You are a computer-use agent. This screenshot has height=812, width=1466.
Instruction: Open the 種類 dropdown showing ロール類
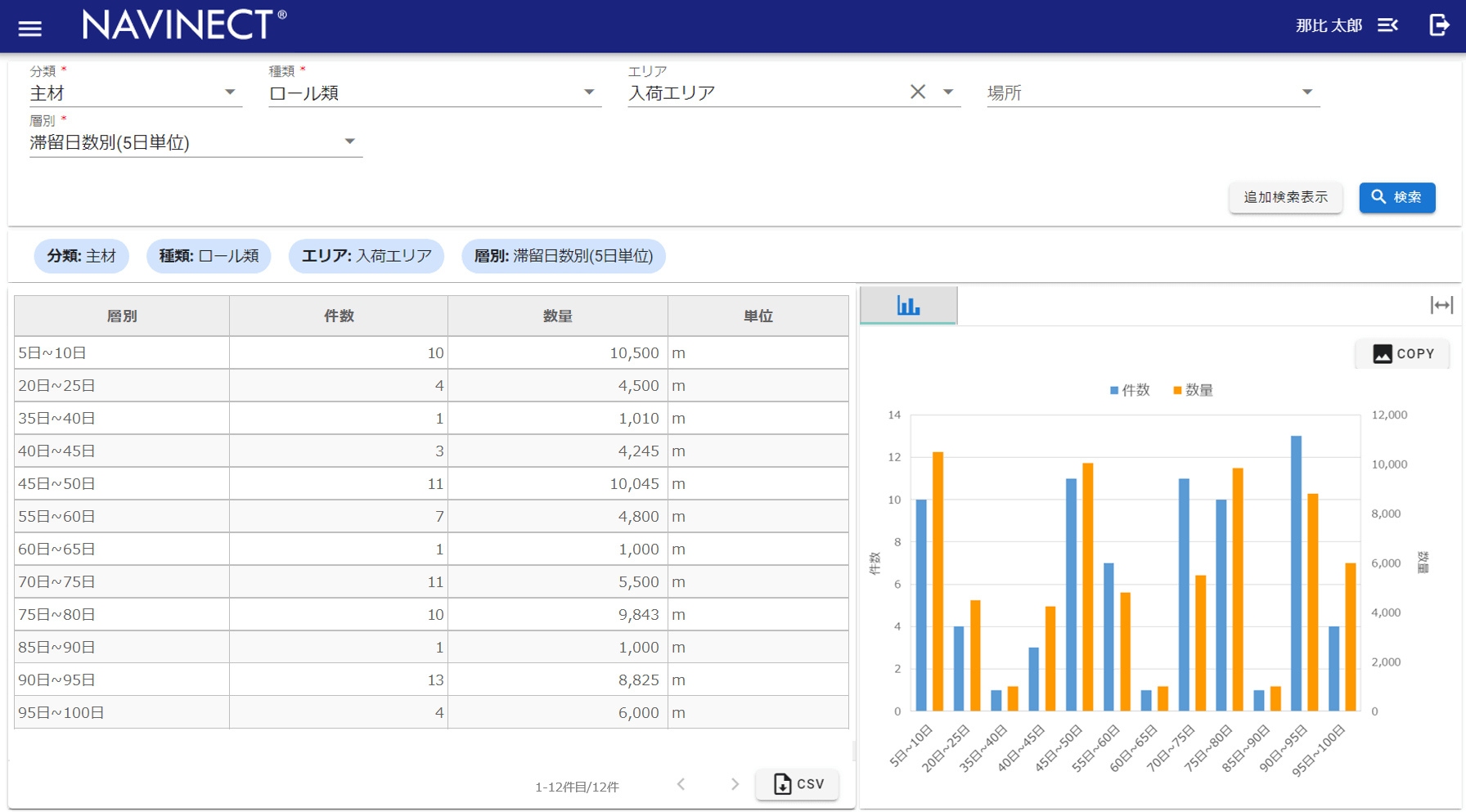[434, 93]
